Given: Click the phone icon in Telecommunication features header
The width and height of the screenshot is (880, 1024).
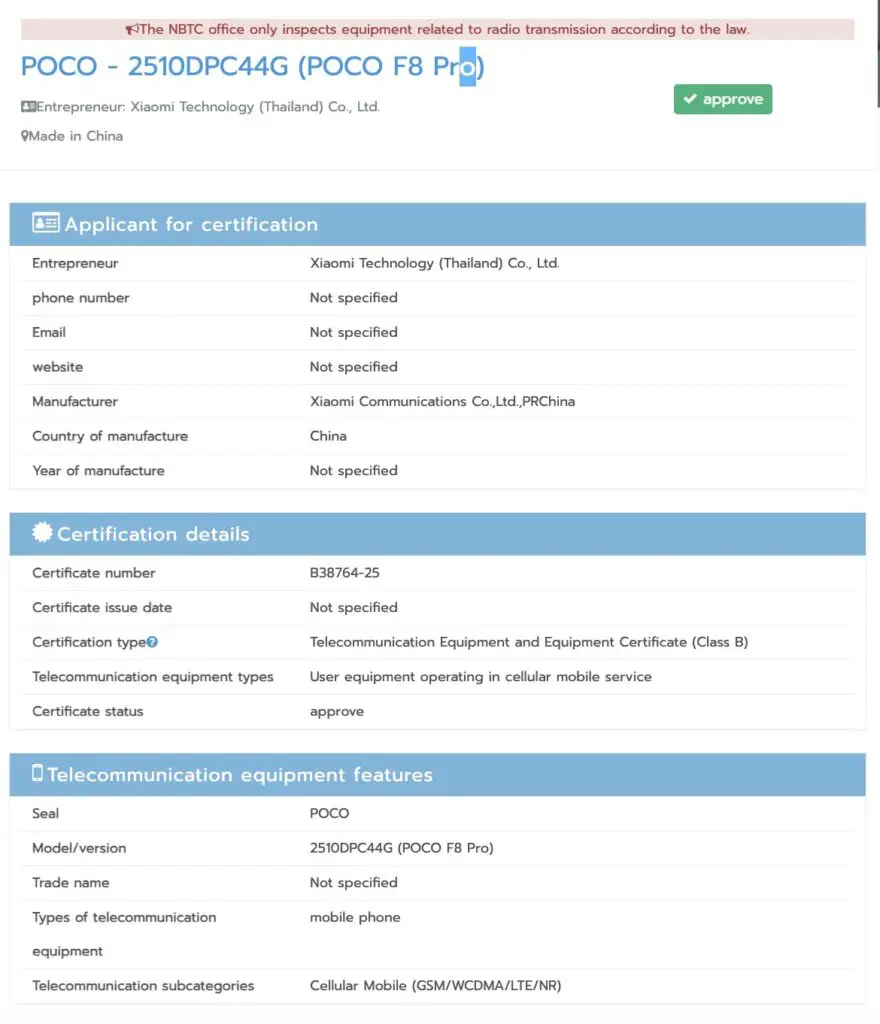Looking at the screenshot, I should tap(38, 773).
